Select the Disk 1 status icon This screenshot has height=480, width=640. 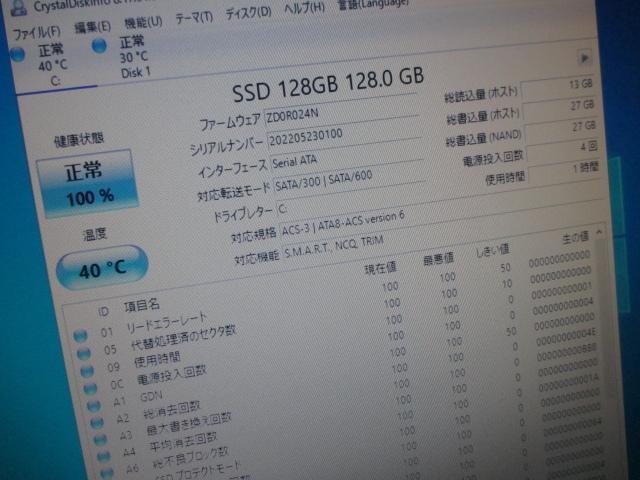pos(99,45)
